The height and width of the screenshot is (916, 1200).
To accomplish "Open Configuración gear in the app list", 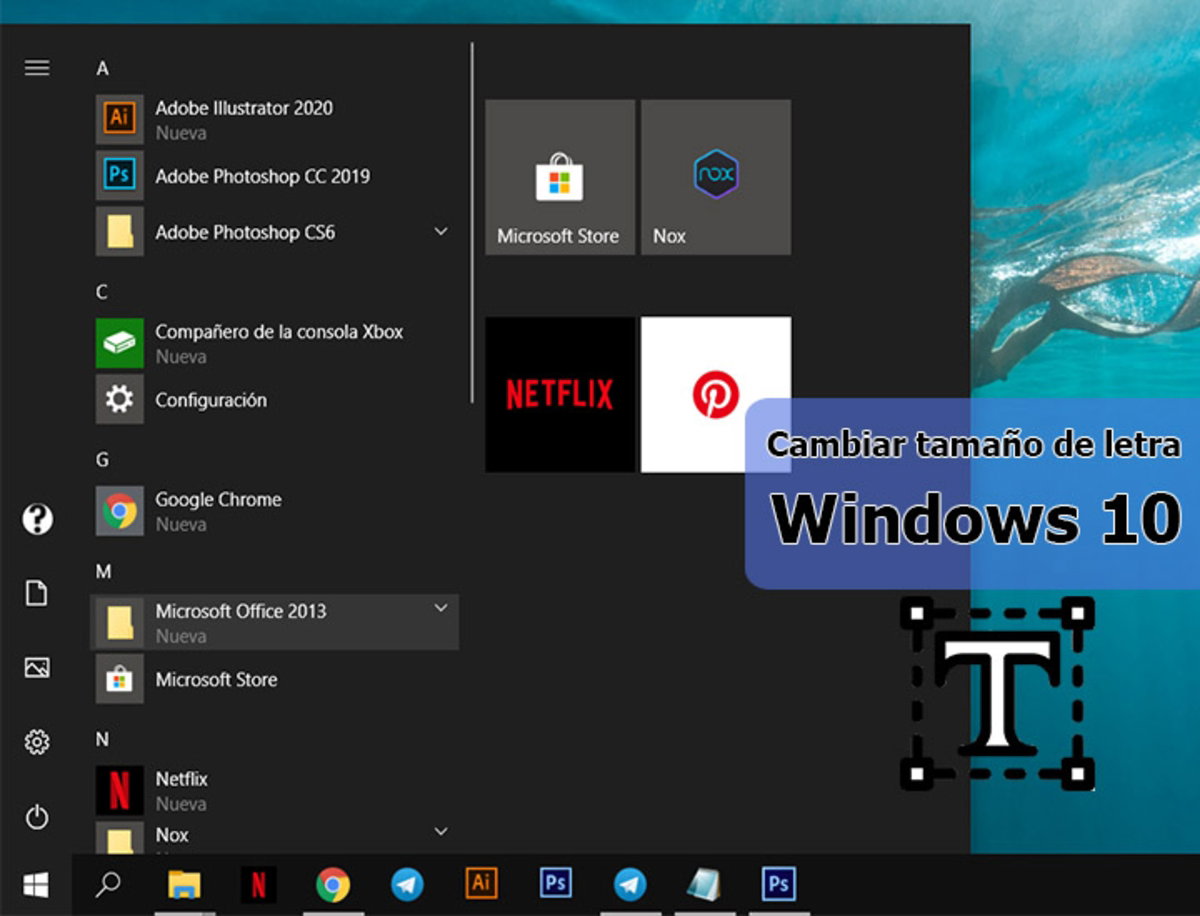I will [x=275, y=400].
